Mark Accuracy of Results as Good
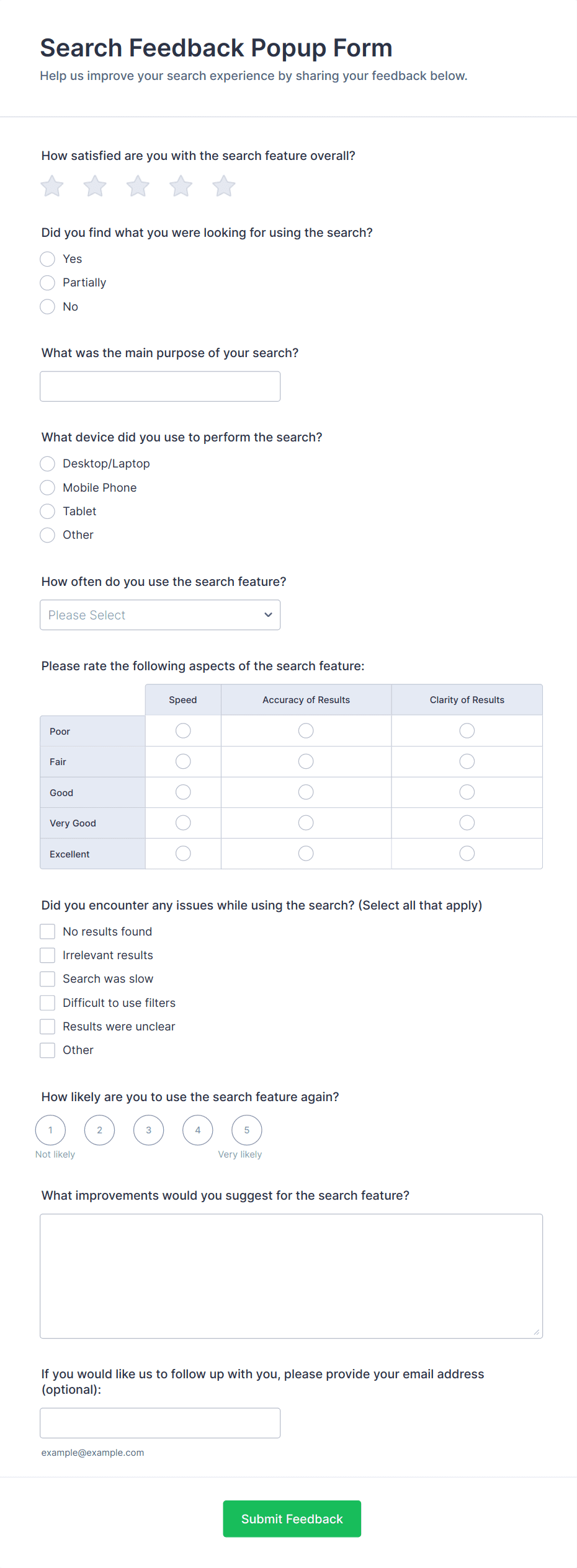Screen dimensions: 577x1568 [306, 792]
